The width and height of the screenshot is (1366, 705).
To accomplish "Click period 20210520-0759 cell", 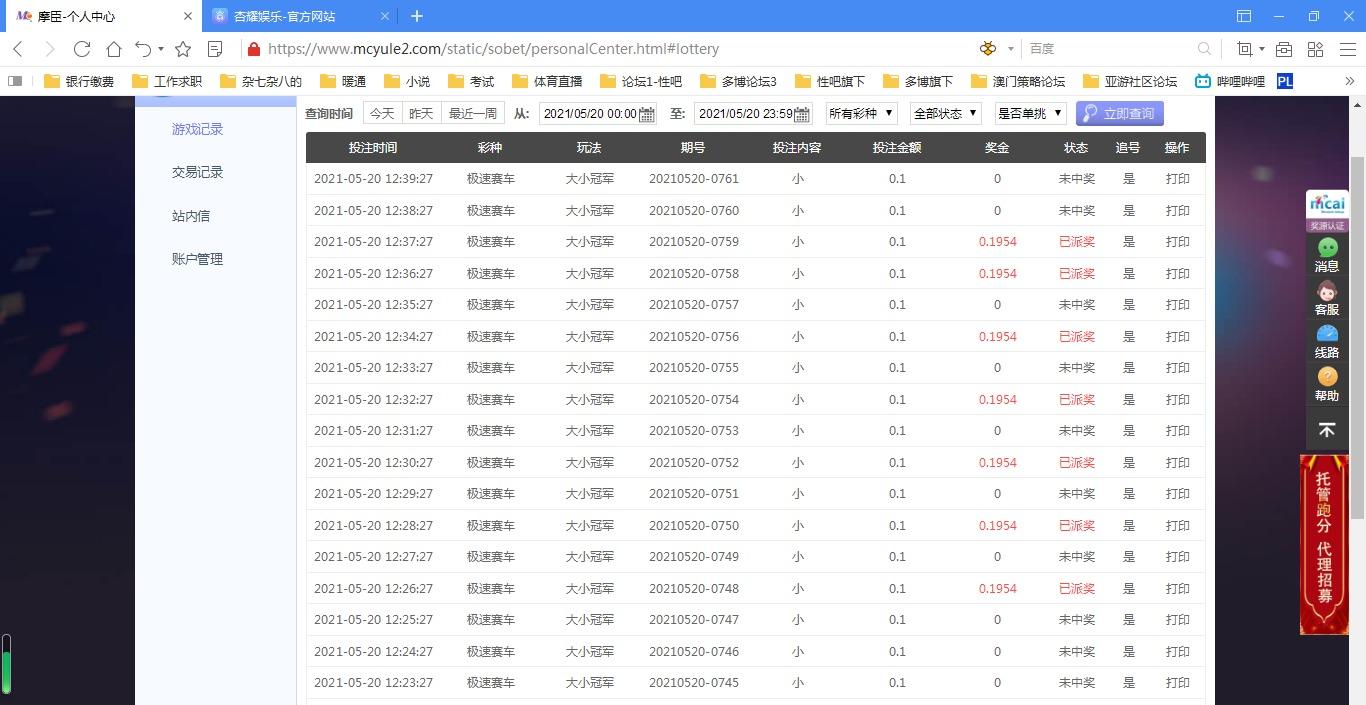I will 694,242.
